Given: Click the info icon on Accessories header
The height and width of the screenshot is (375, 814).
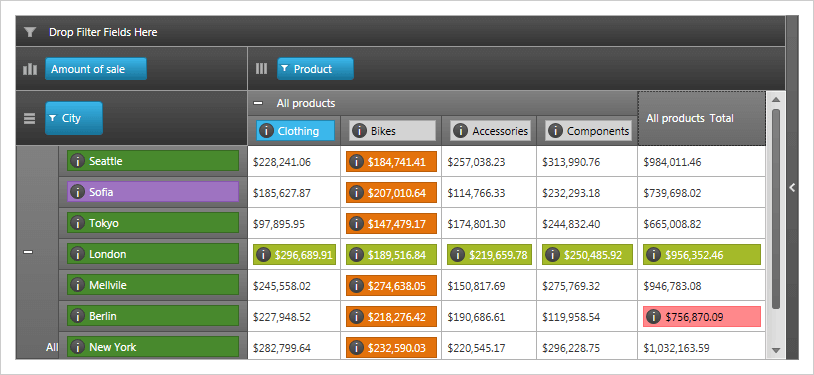Looking at the screenshot, I should (460, 131).
